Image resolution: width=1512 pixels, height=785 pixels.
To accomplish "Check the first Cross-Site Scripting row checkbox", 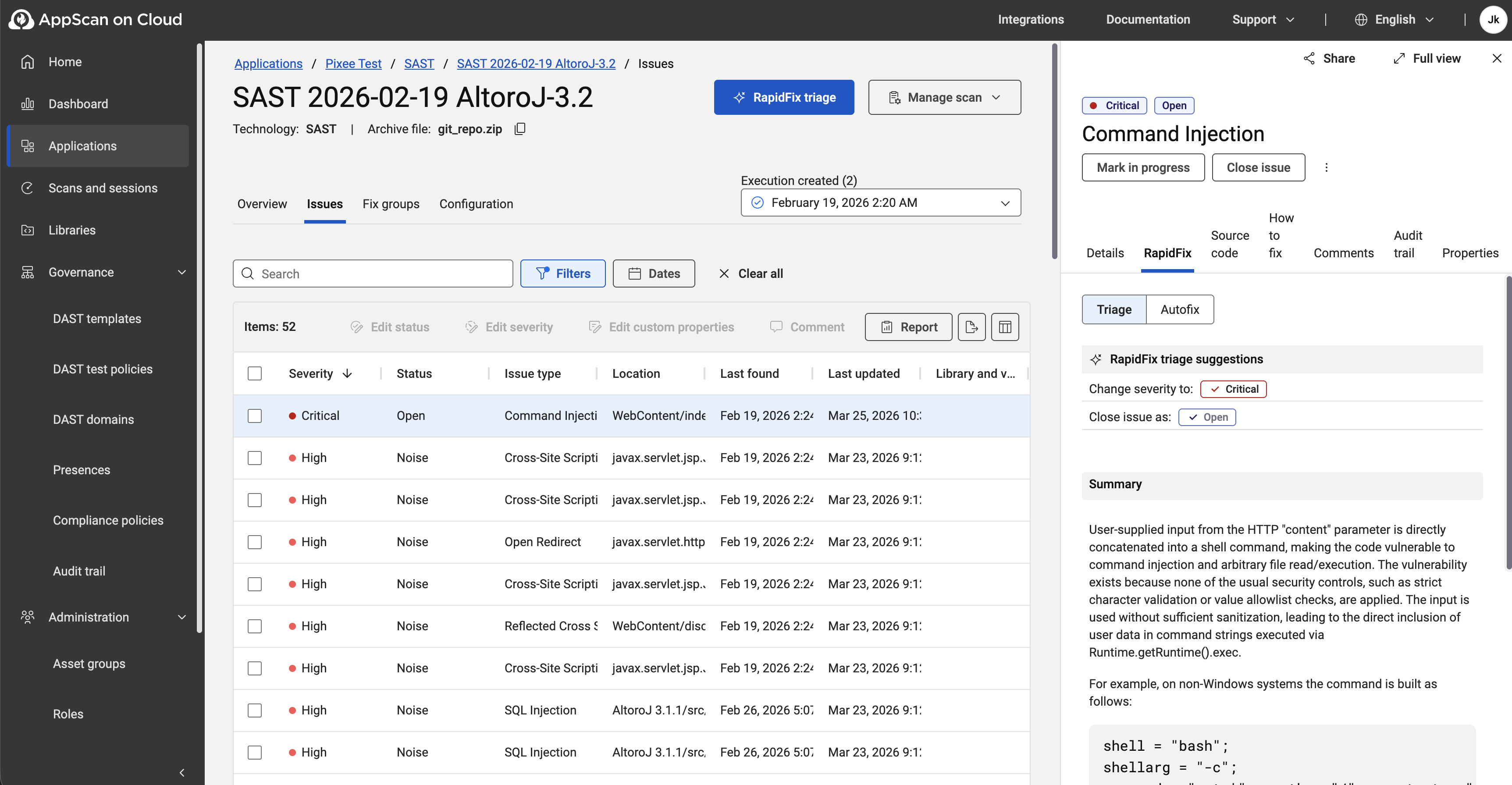I will pos(255,458).
